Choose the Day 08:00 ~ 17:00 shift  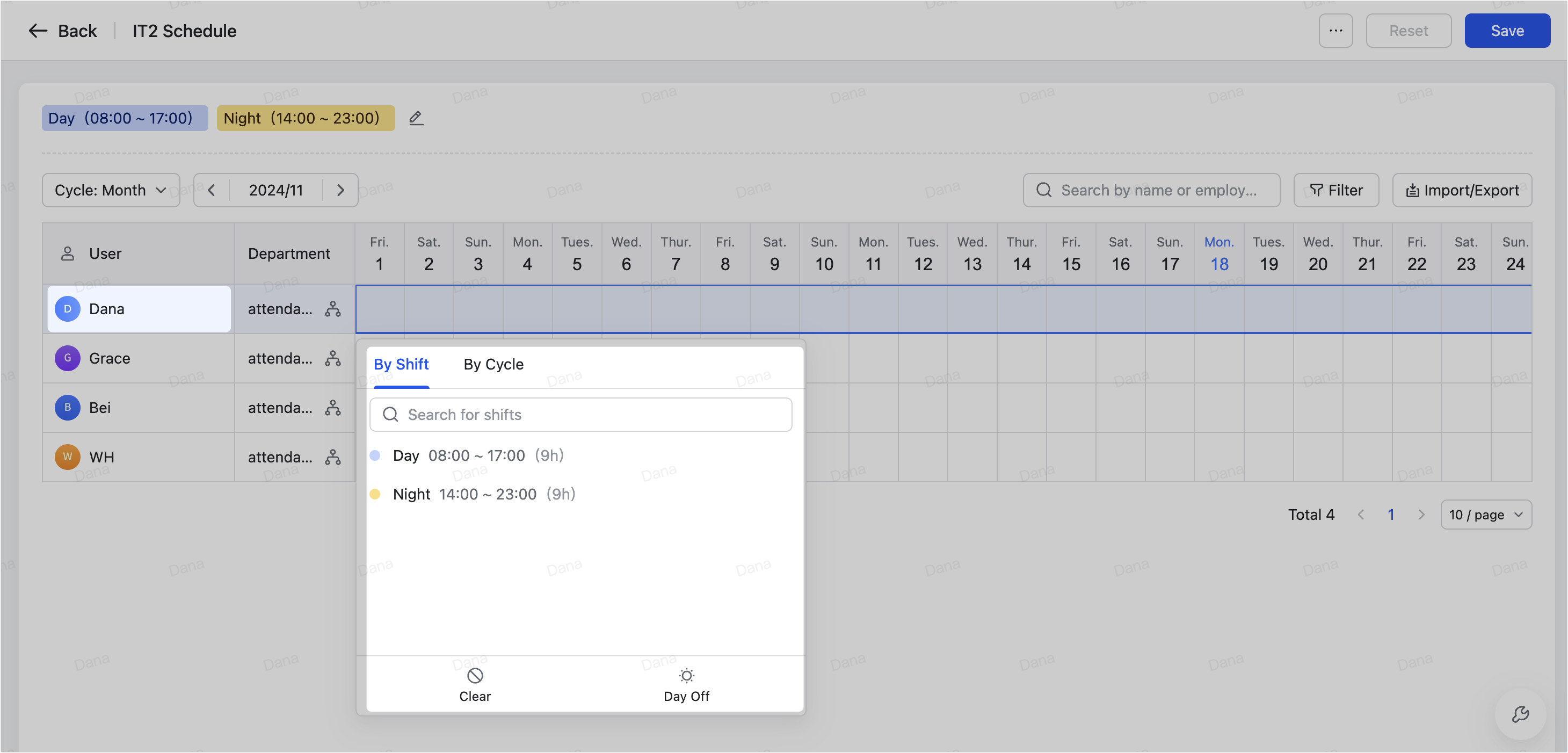[478, 455]
